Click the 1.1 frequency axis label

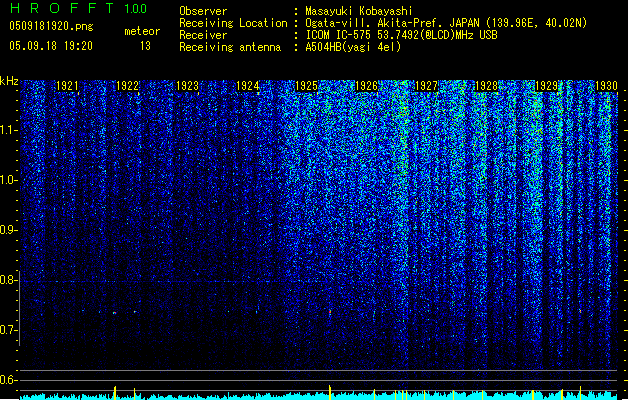click(x=8, y=130)
